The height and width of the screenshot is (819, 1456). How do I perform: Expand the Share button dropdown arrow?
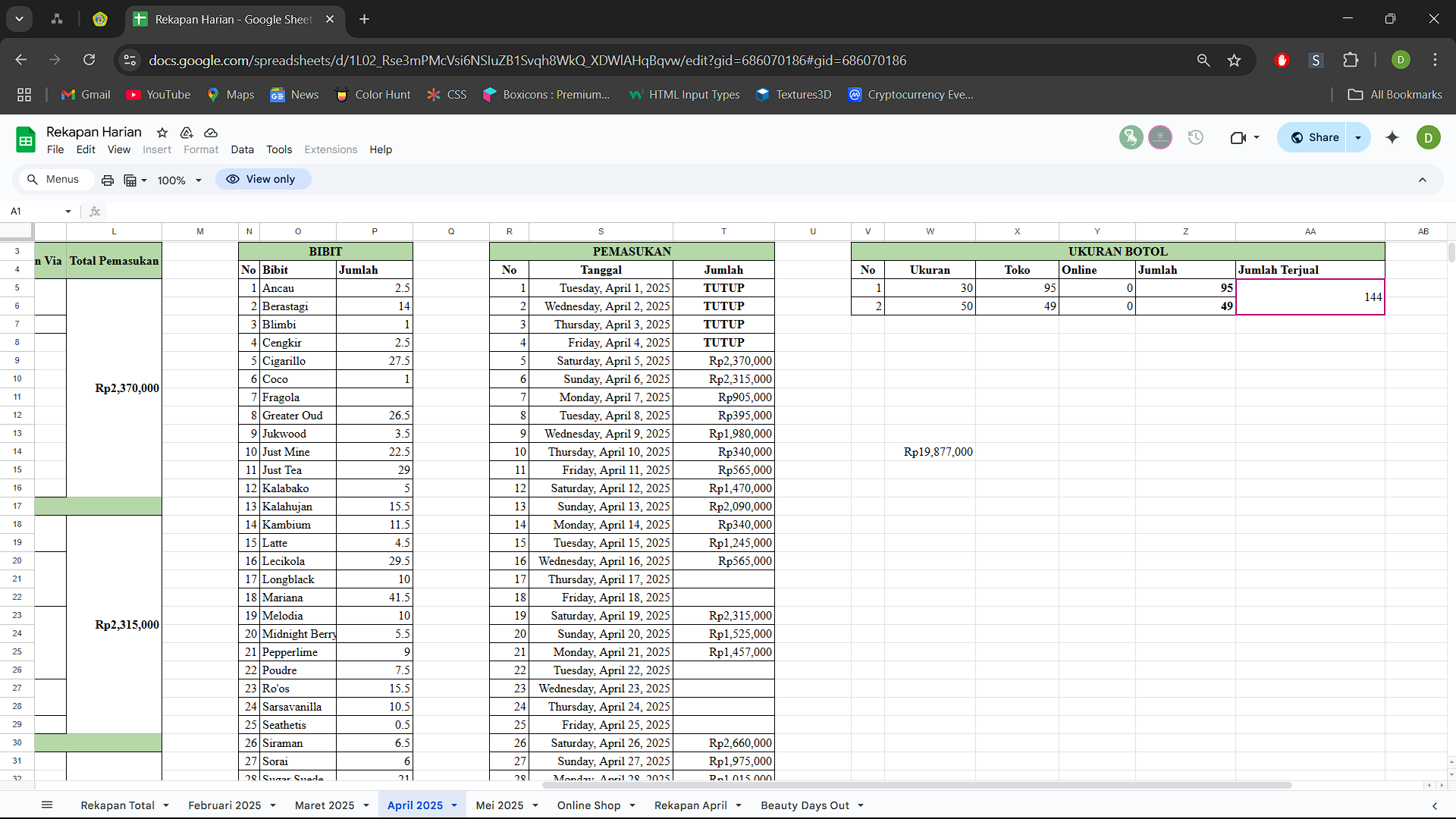click(1358, 137)
